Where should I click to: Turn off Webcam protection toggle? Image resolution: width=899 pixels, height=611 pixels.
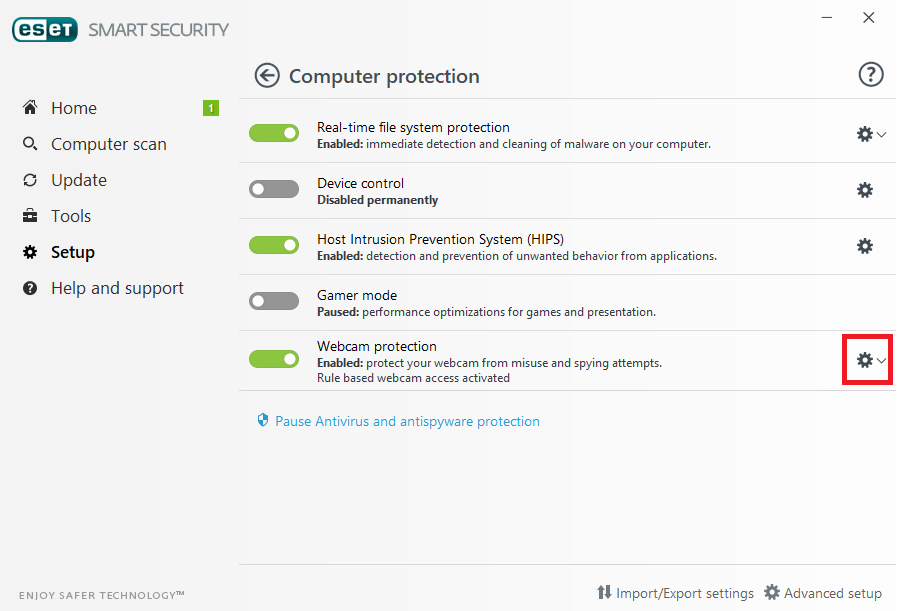[x=274, y=359]
